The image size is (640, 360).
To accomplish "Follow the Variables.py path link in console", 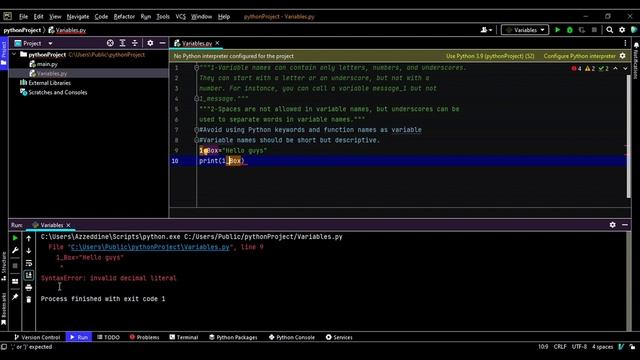I will (150, 247).
